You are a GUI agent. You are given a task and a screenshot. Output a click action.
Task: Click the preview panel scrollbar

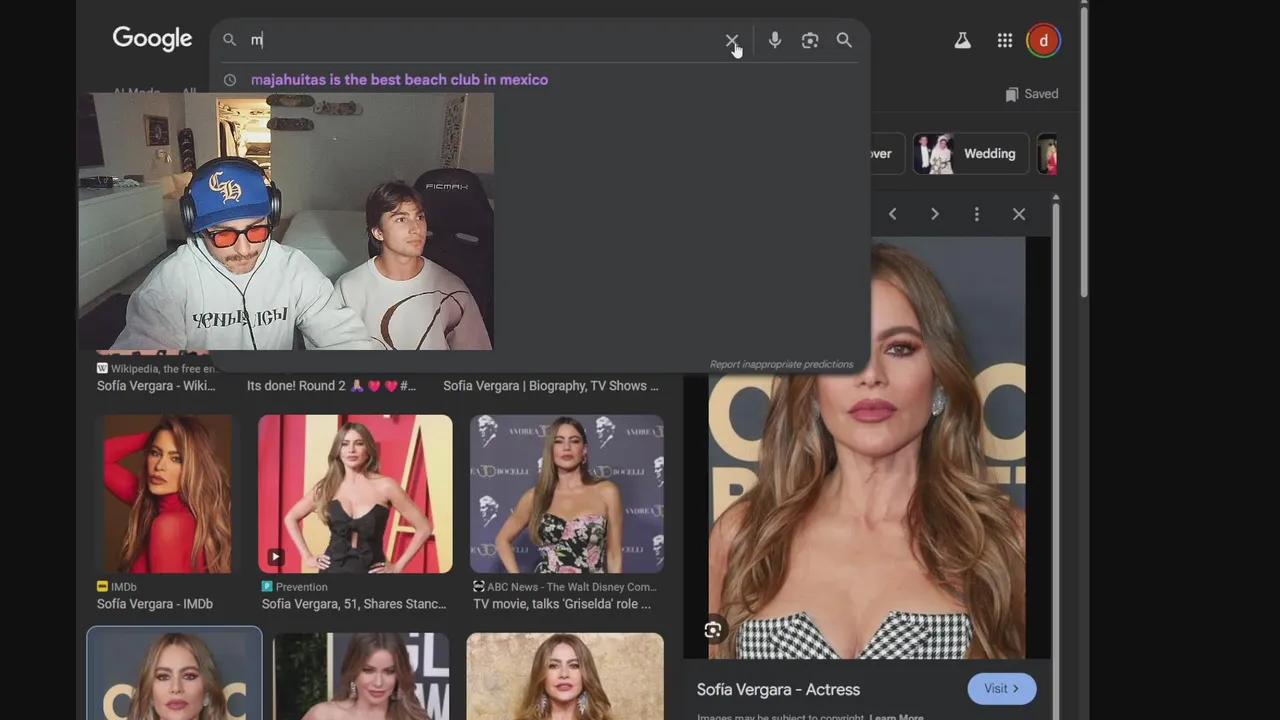pyautogui.click(x=1056, y=430)
